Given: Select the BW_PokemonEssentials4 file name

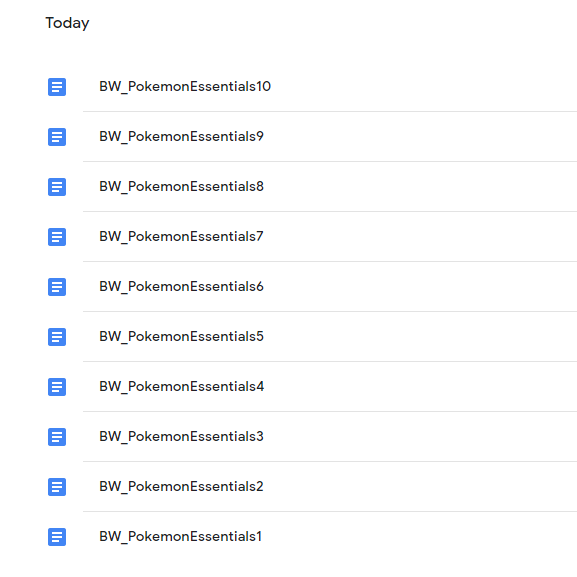Looking at the screenshot, I should (x=181, y=387).
